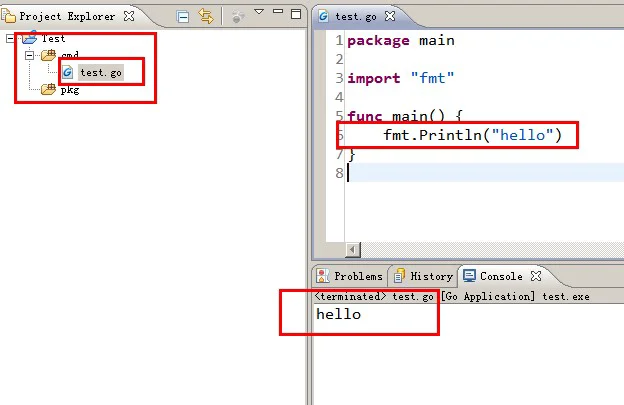
Task: Minimize the Project Explorer panel
Action: tap(278, 12)
